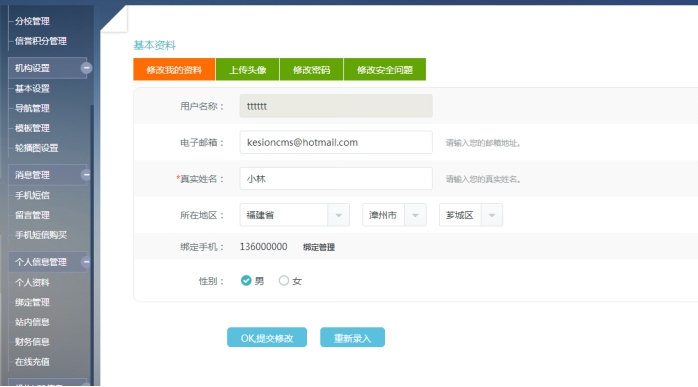Open 站内信息 in the sidebar

coord(32,322)
